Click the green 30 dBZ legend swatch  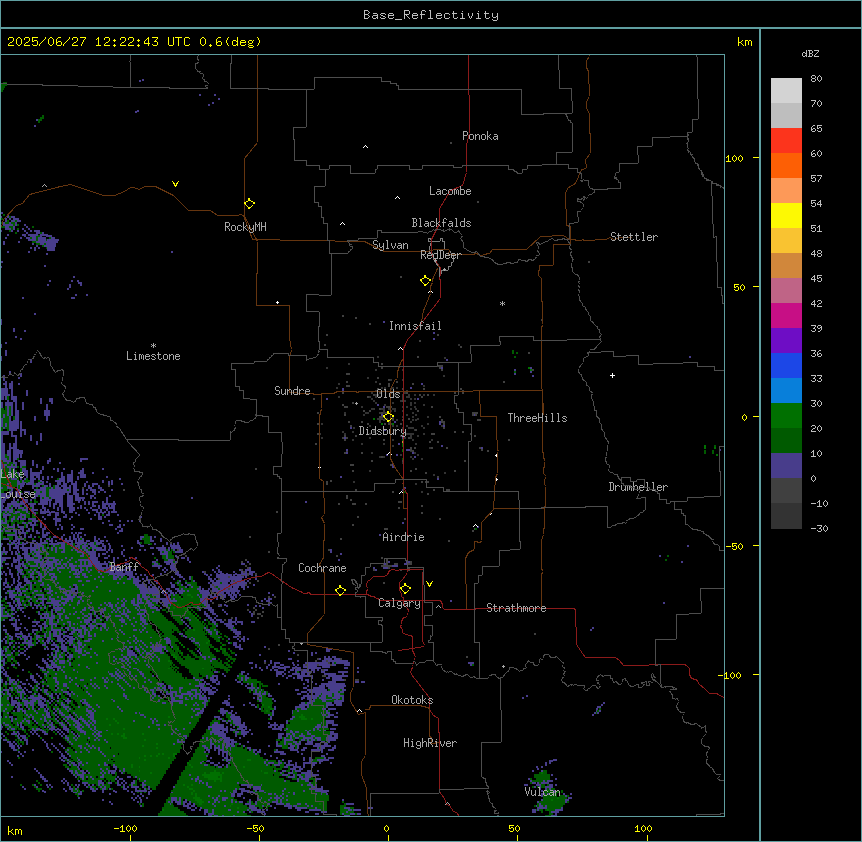pos(786,416)
